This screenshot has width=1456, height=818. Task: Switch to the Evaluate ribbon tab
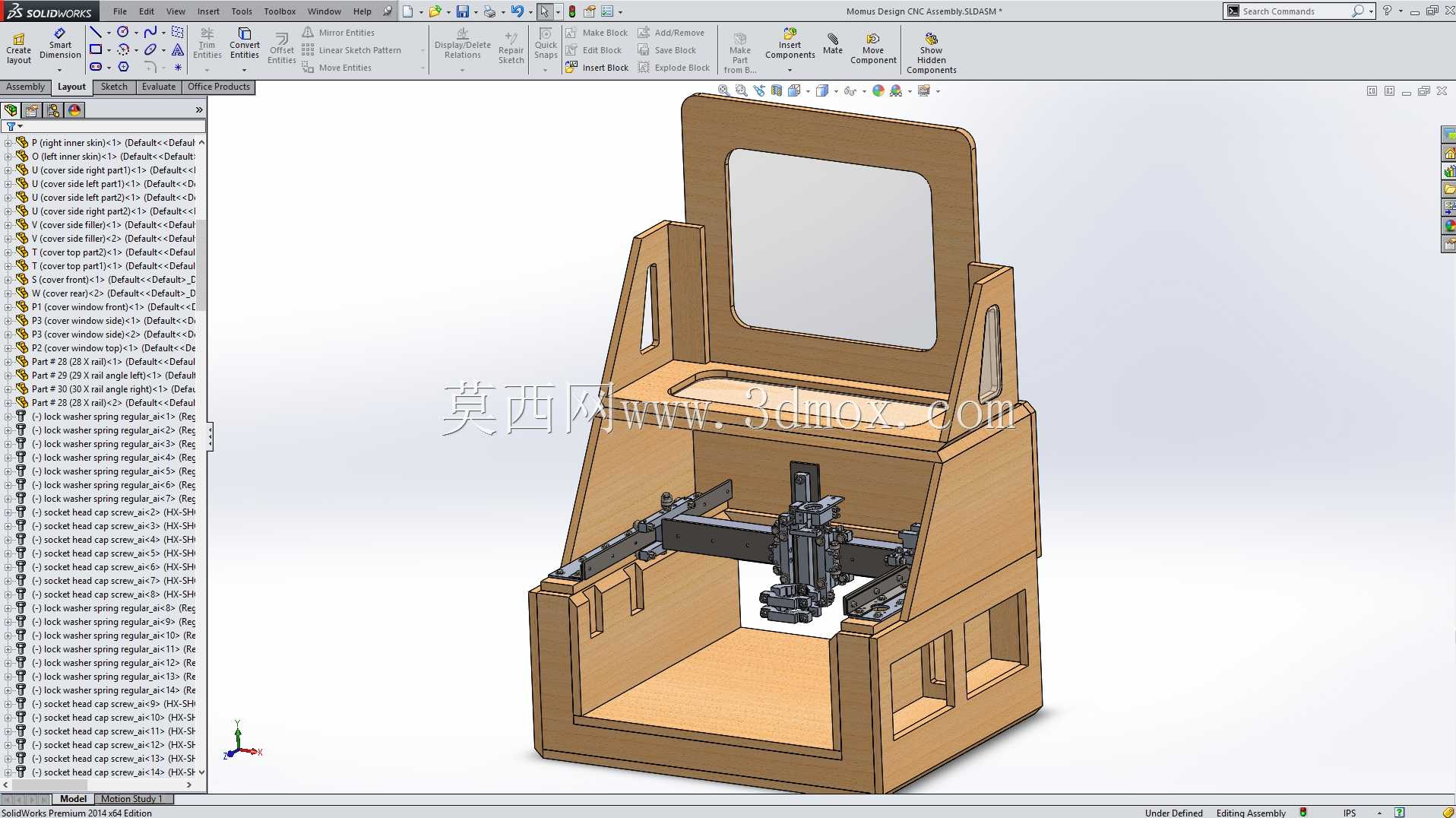pos(159,87)
